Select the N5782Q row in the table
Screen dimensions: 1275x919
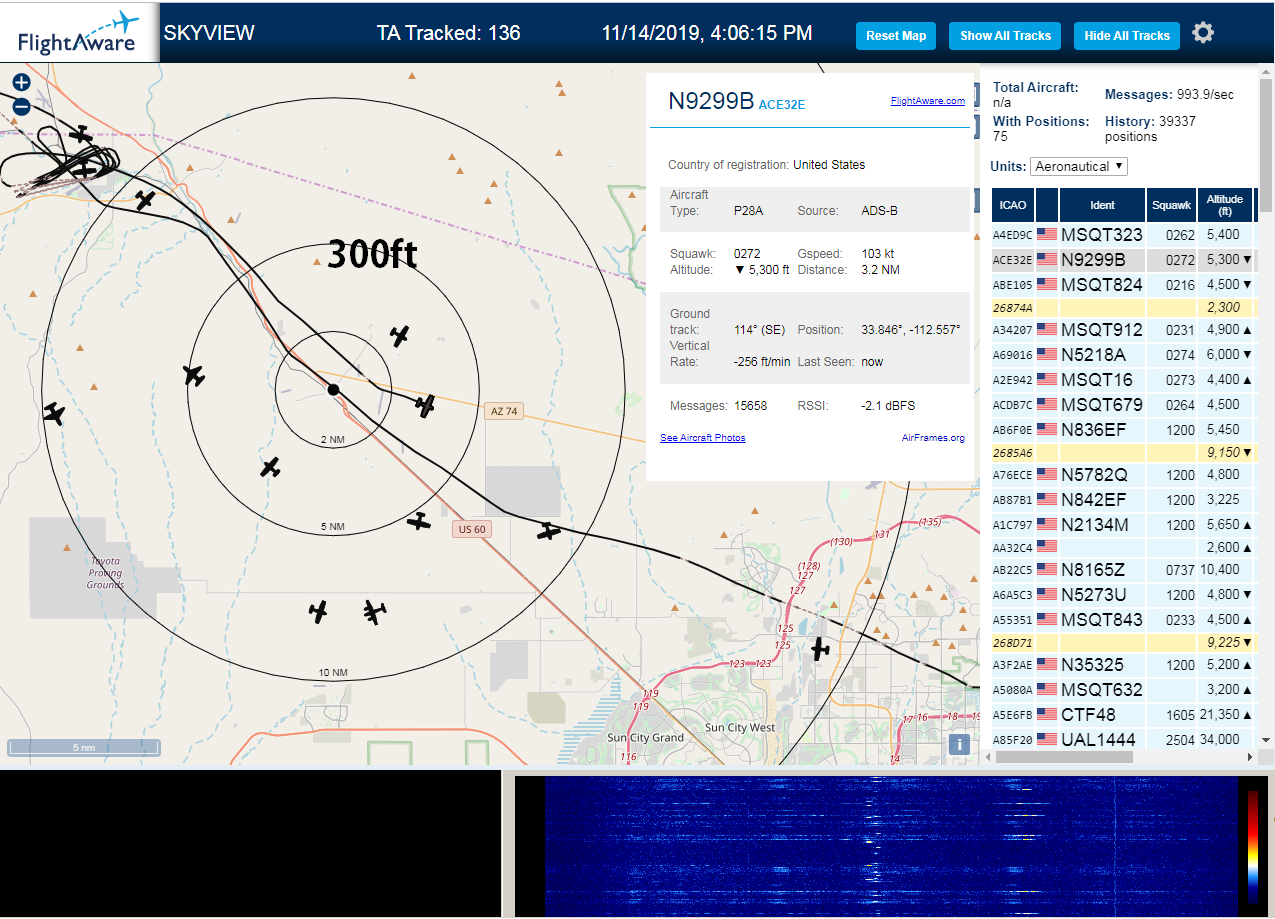(x=1123, y=475)
